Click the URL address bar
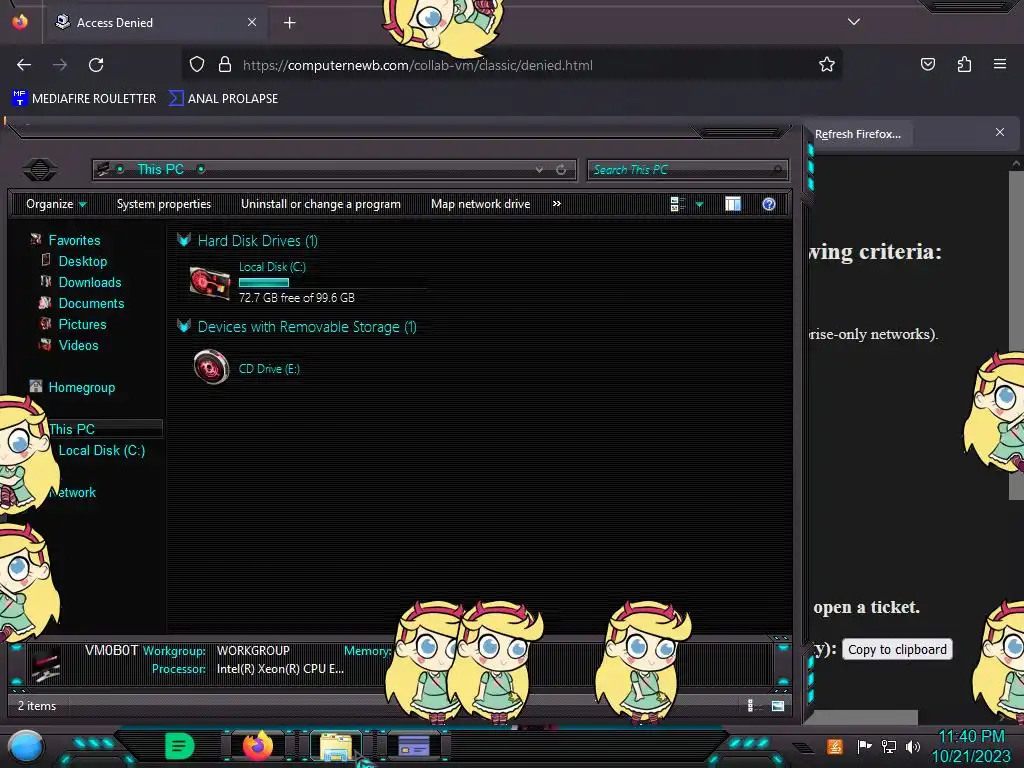 coord(513,65)
